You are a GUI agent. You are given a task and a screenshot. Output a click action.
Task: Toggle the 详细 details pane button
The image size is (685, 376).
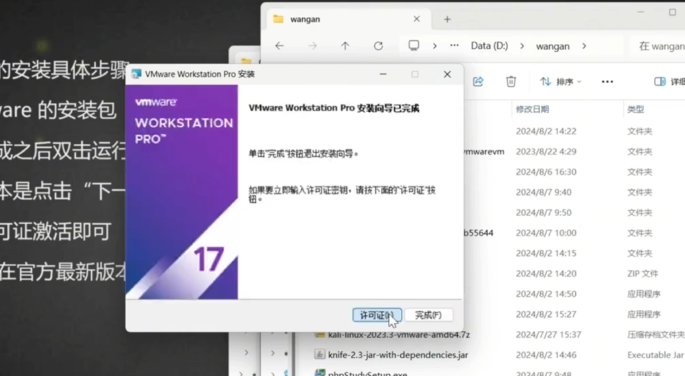click(669, 82)
